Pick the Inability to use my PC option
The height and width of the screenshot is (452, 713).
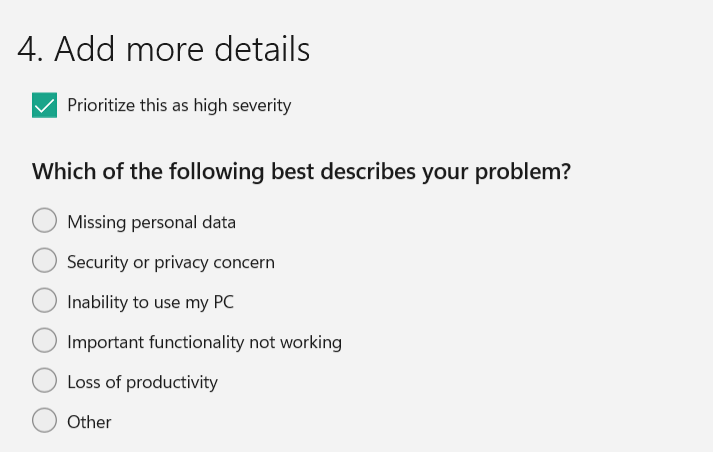point(44,300)
